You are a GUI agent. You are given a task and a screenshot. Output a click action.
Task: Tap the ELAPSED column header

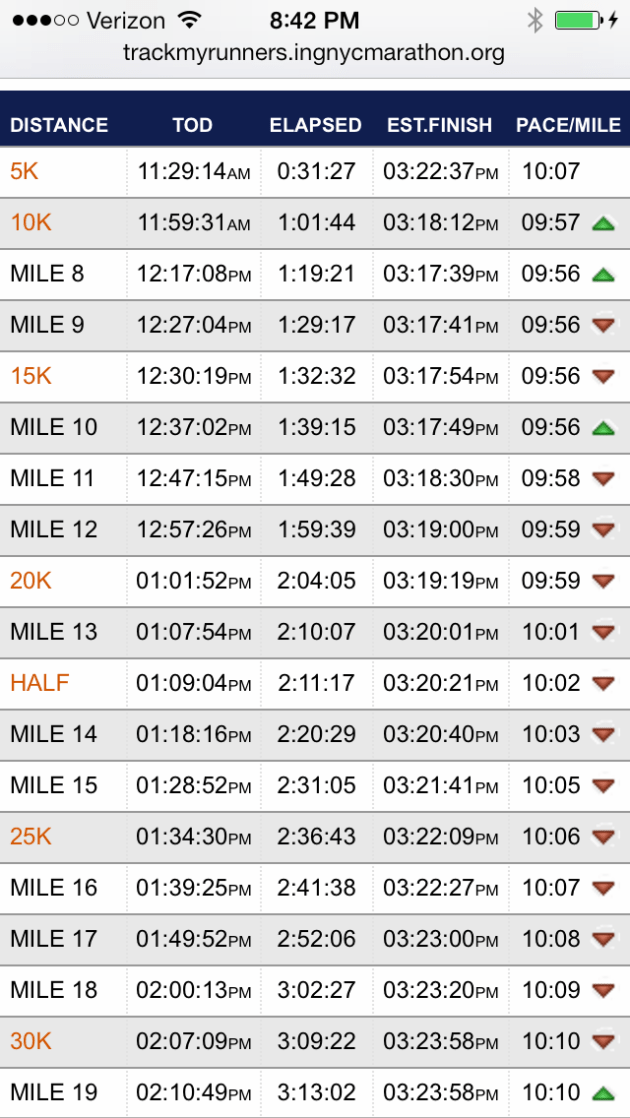click(x=315, y=125)
